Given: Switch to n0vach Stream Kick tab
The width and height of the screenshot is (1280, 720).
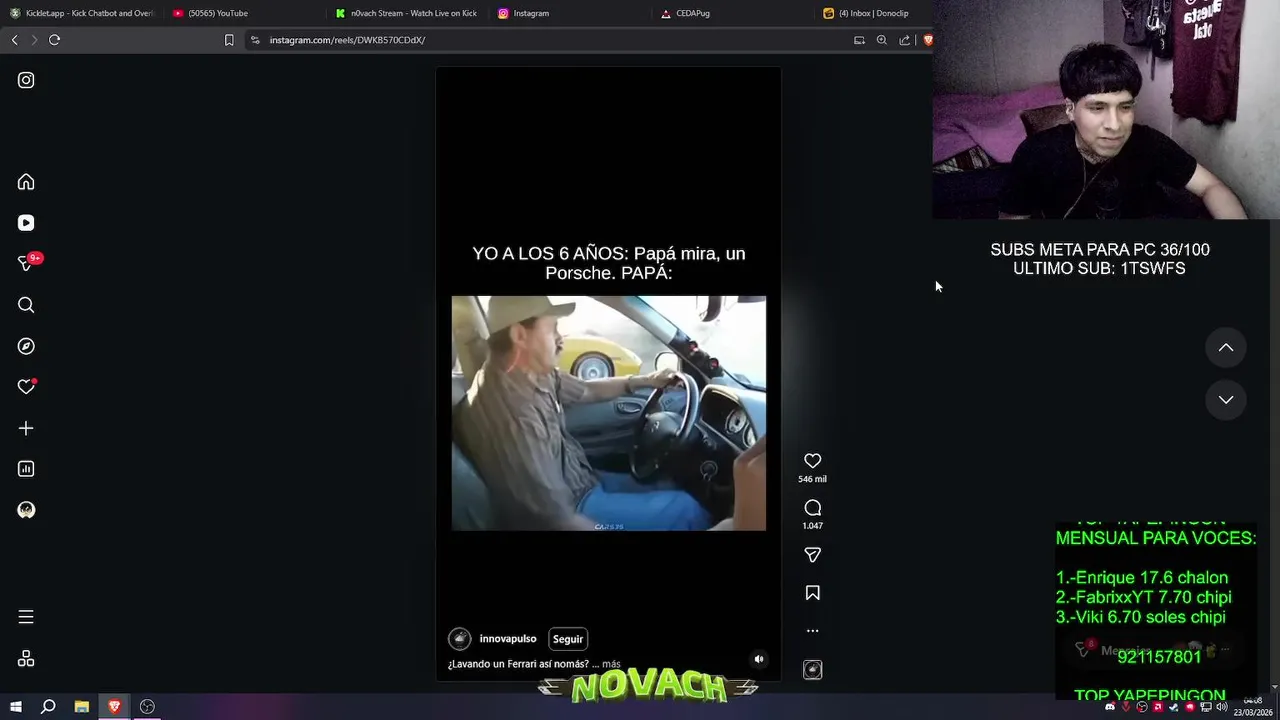Looking at the screenshot, I should 407,13.
